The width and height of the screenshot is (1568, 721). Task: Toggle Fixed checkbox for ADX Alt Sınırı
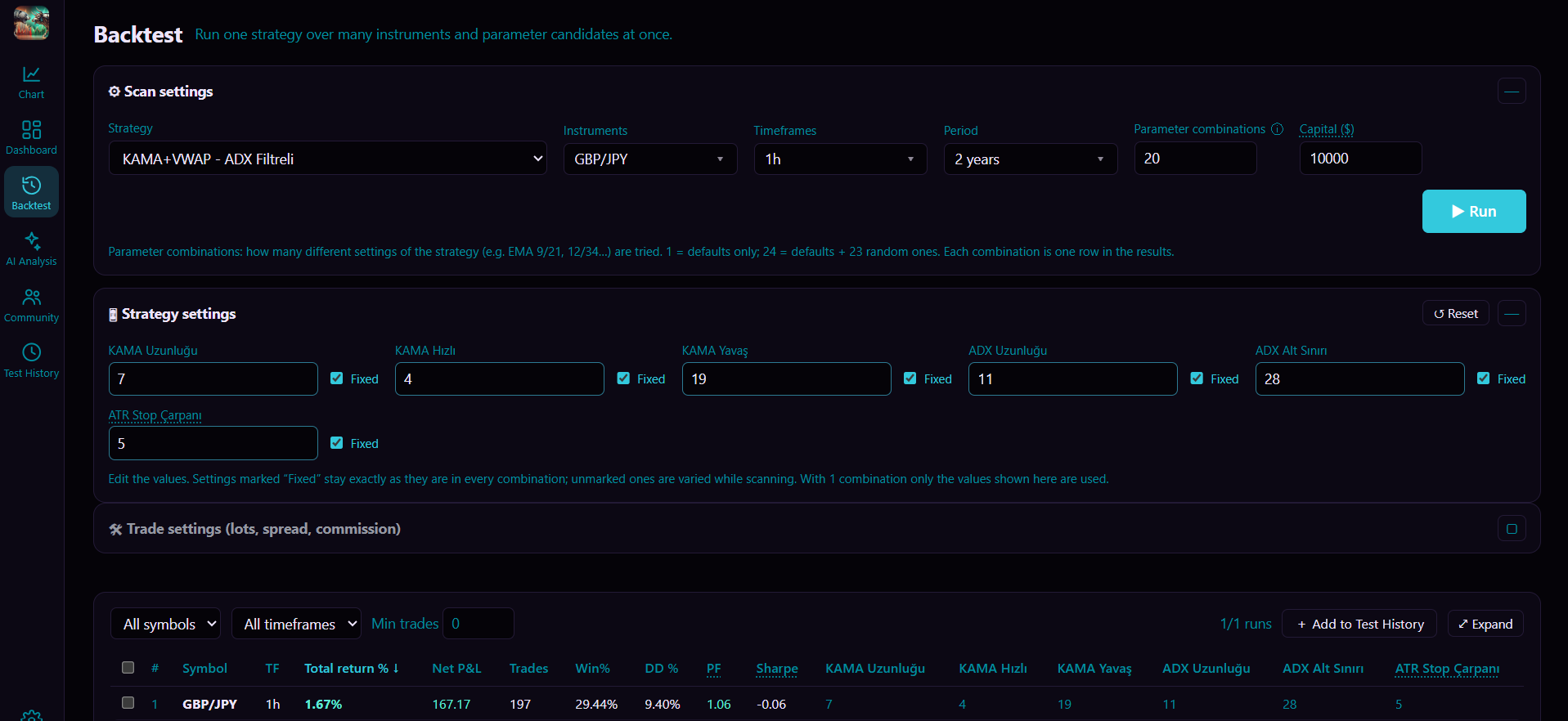click(1483, 378)
